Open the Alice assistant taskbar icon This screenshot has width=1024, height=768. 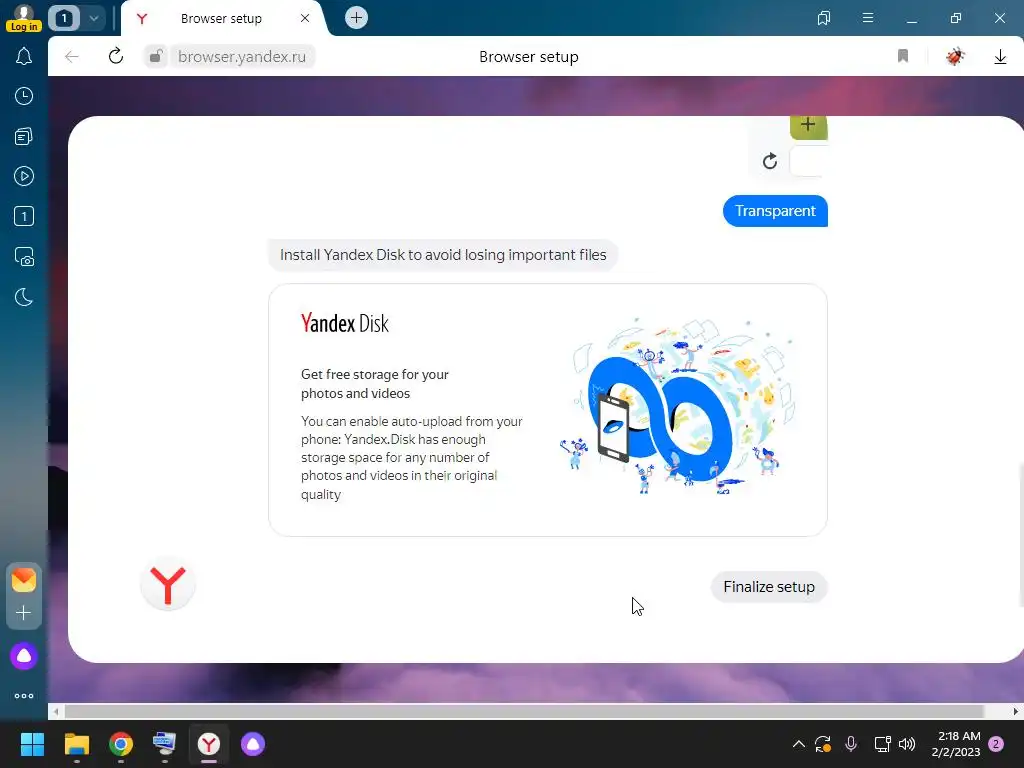pos(253,744)
